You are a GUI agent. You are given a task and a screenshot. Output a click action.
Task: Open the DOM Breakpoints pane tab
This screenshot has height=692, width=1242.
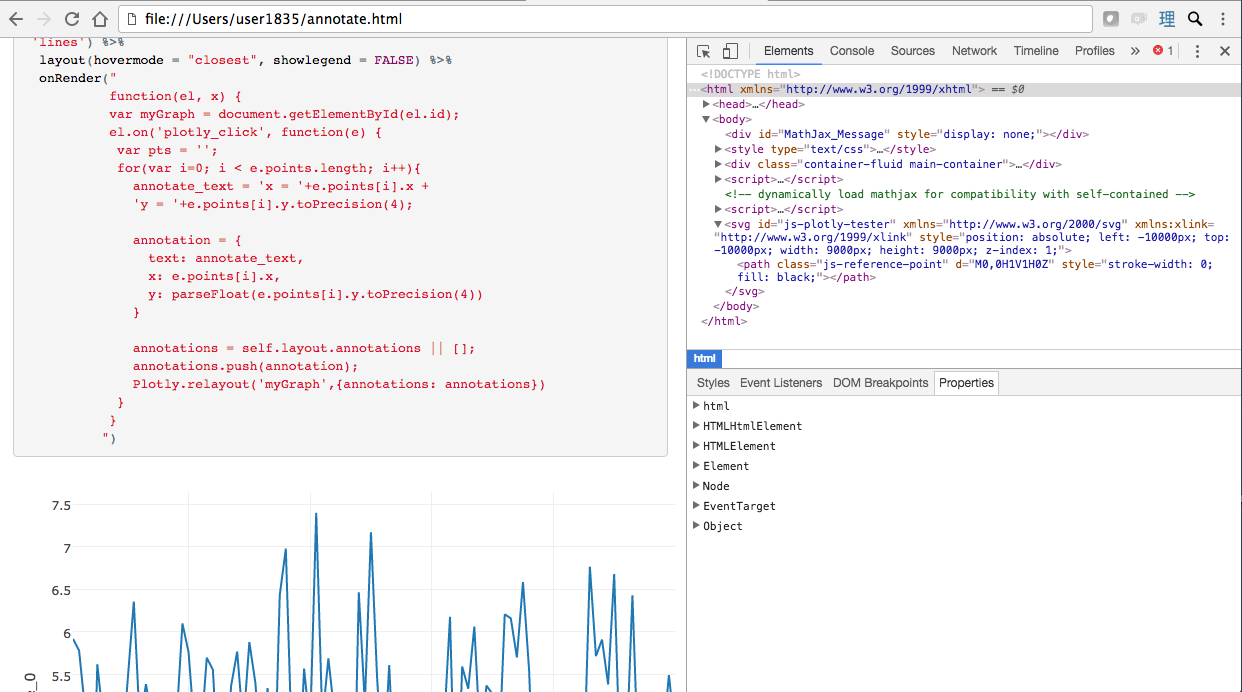pos(880,382)
